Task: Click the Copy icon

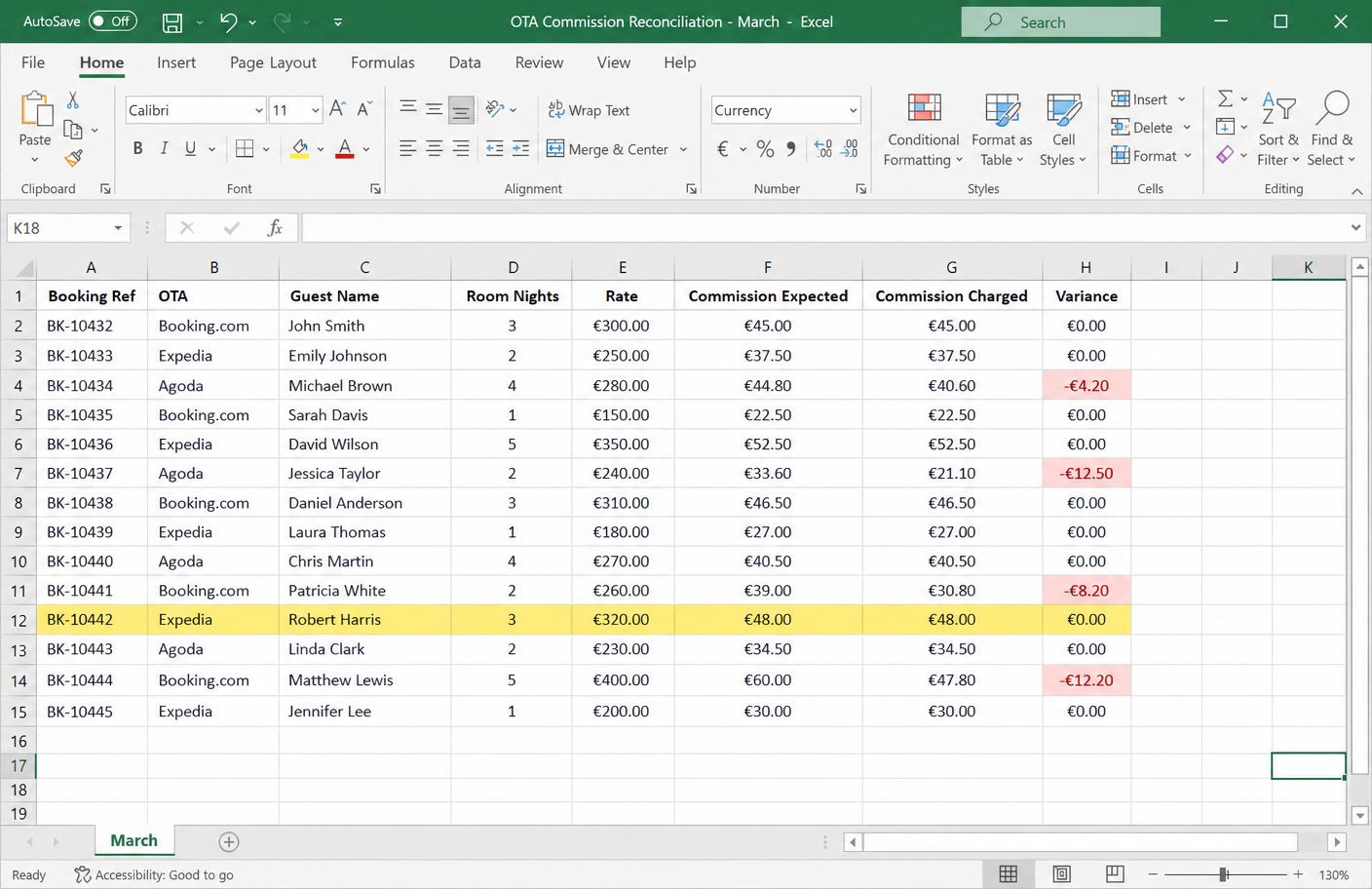Action: (73, 130)
